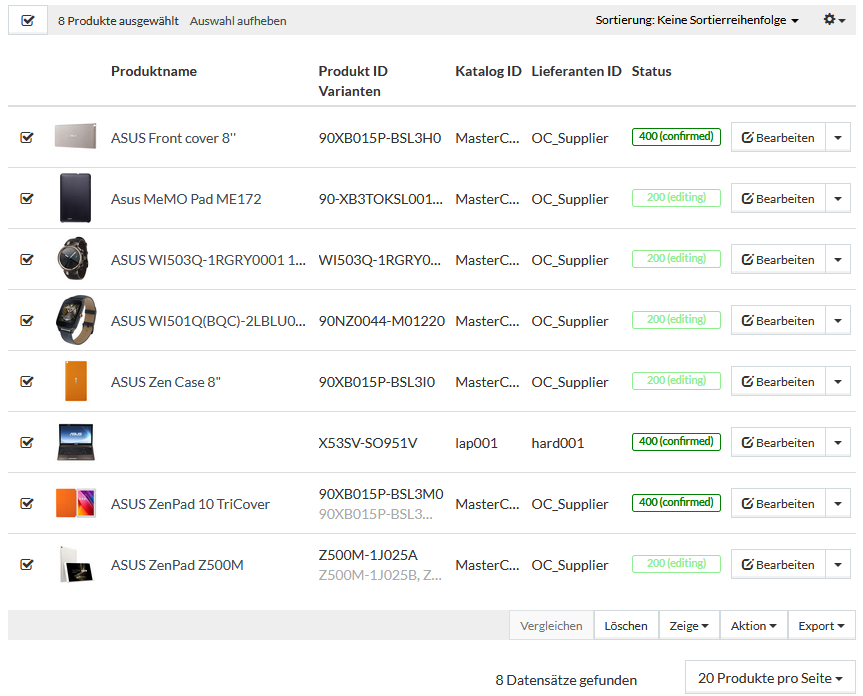Viewport: 863px width, 696px height.
Task: Click Bearbeiten for ASUS ZenPad 10 TriCover
Action: tap(778, 504)
